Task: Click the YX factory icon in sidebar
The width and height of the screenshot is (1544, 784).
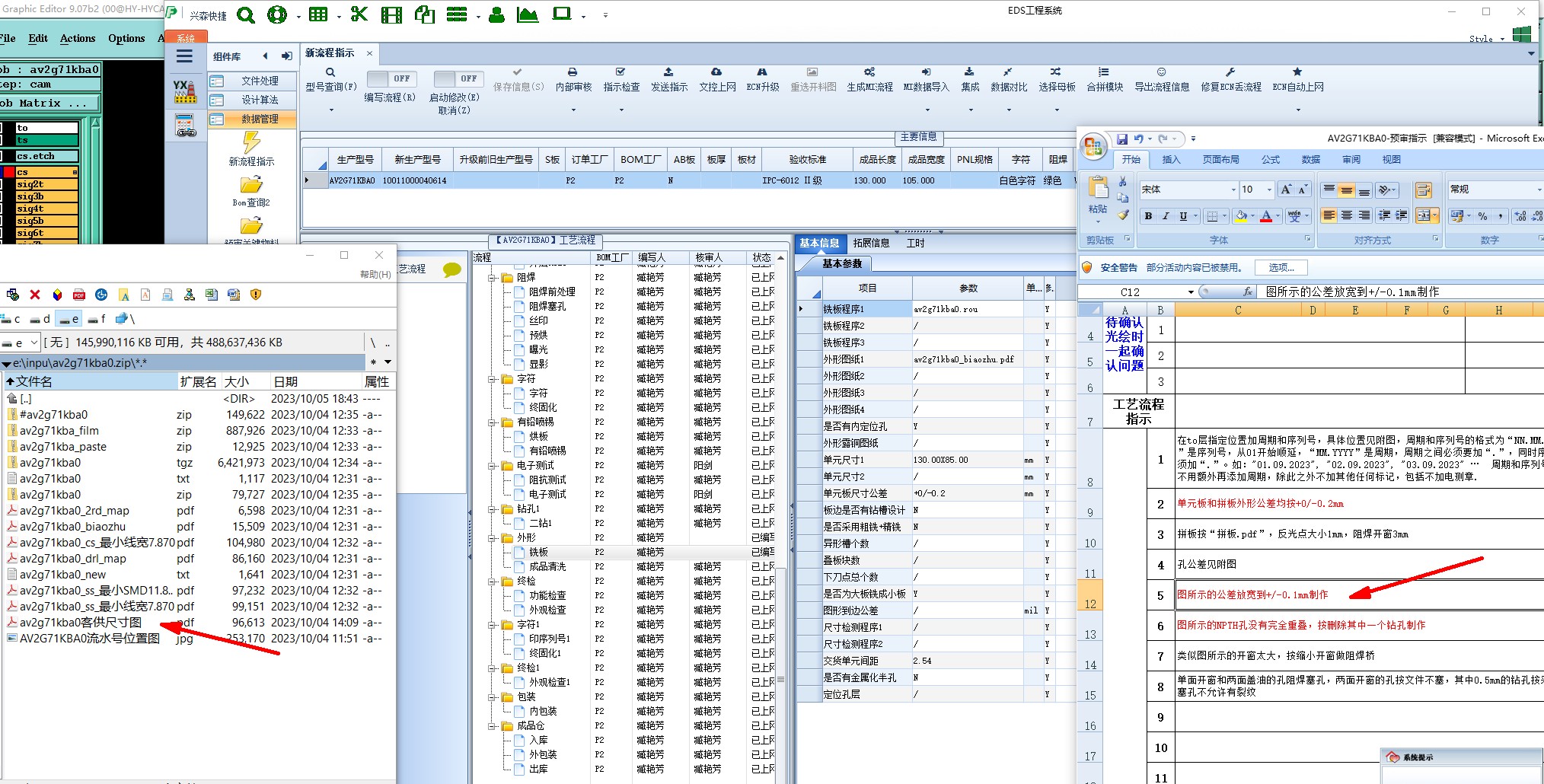Action: point(185,92)
